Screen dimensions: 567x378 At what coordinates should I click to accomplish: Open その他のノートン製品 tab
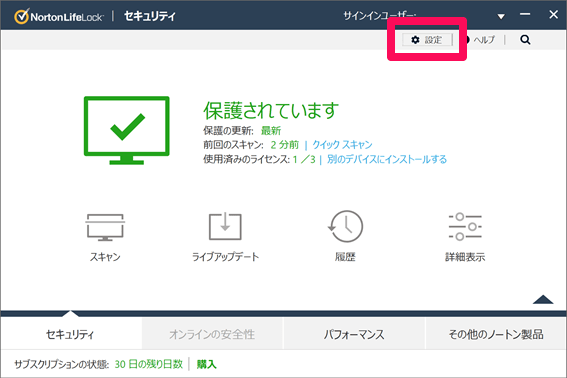tap(496, 334)
